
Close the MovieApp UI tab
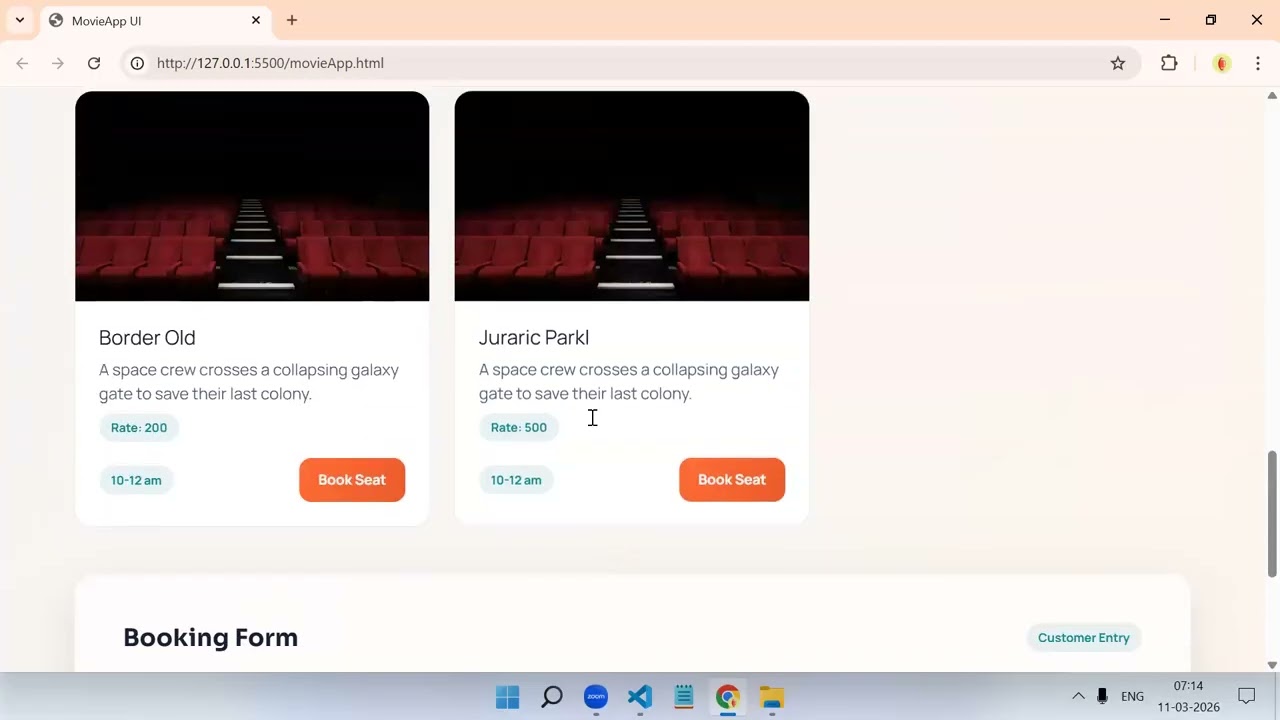click(256, 20)
